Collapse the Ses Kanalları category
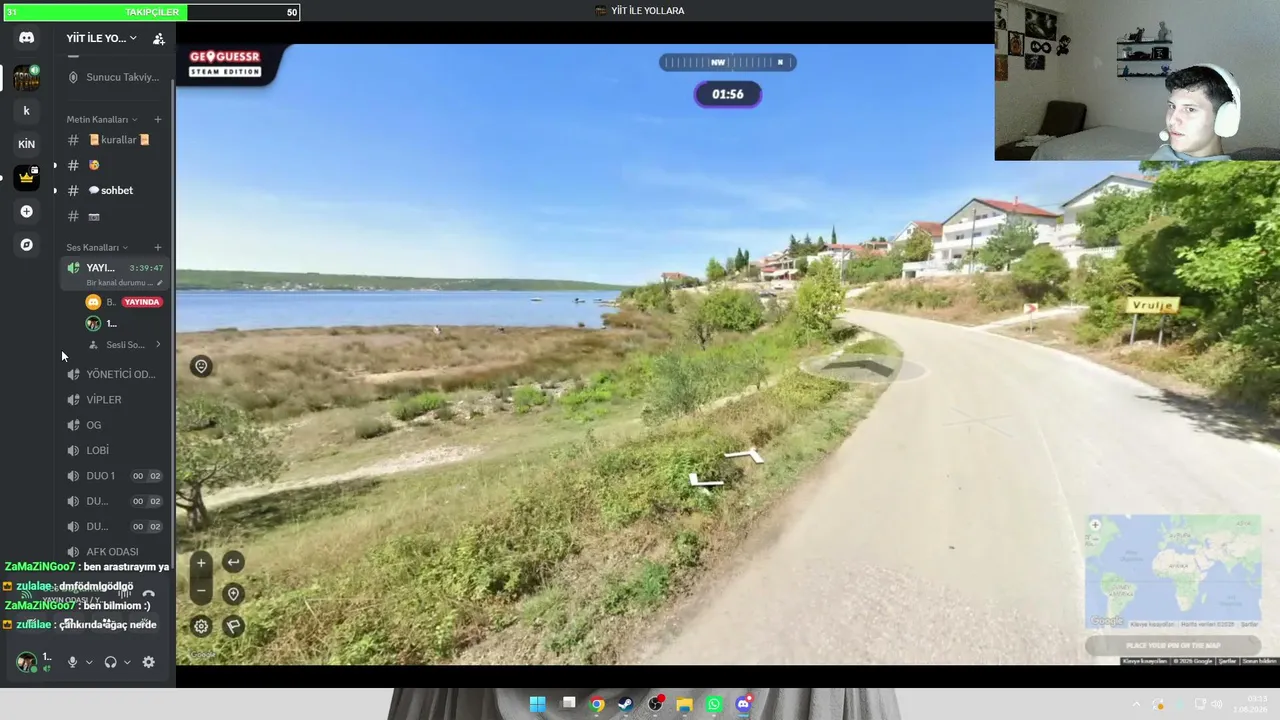 click(98, 247)
